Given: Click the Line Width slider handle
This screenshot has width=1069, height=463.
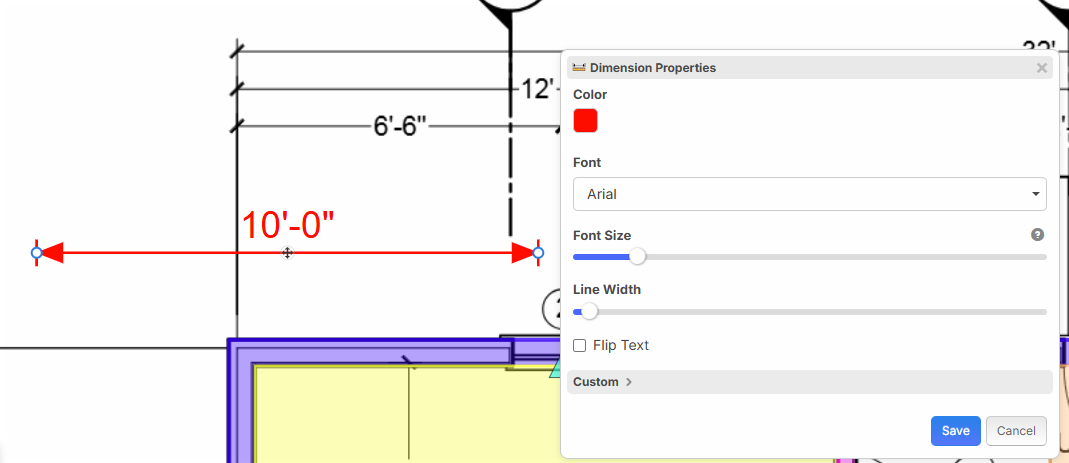Looking at the screenshot, I should coord(589,312).
